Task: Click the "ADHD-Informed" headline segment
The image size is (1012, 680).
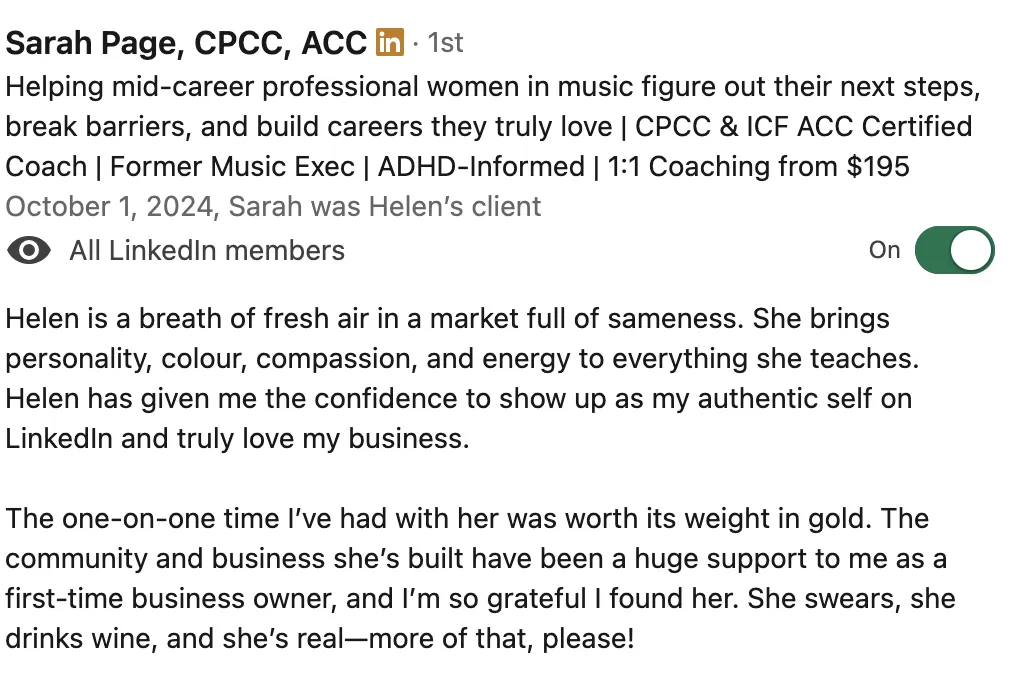Action: coord(481,166)
